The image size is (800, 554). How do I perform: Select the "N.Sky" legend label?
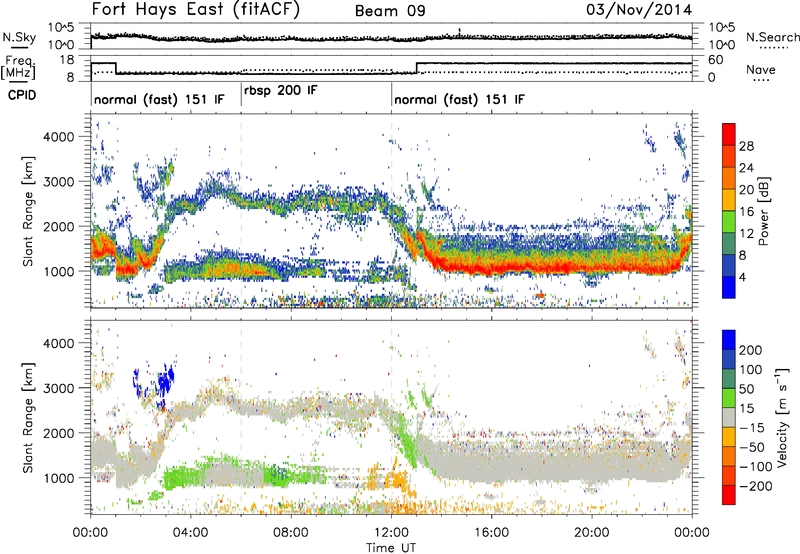coord(19,37)
